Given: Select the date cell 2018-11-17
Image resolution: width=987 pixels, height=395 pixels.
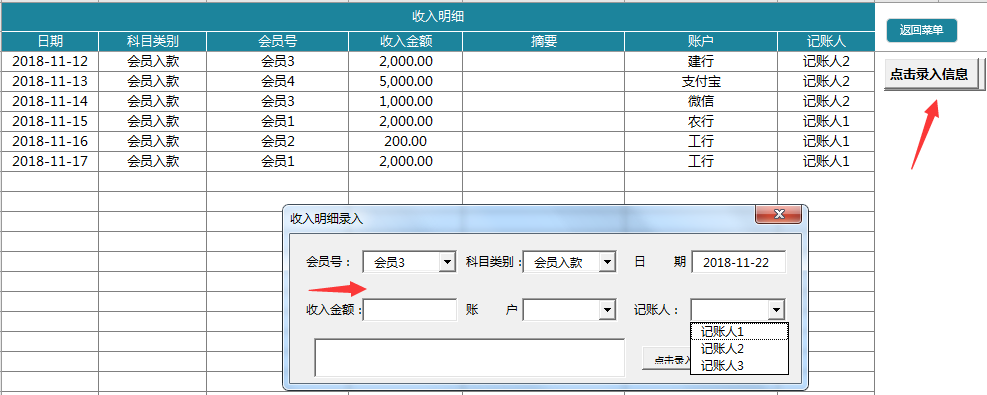Looking at the screenshot, I should pyautogui.click(x=50, y=161).
